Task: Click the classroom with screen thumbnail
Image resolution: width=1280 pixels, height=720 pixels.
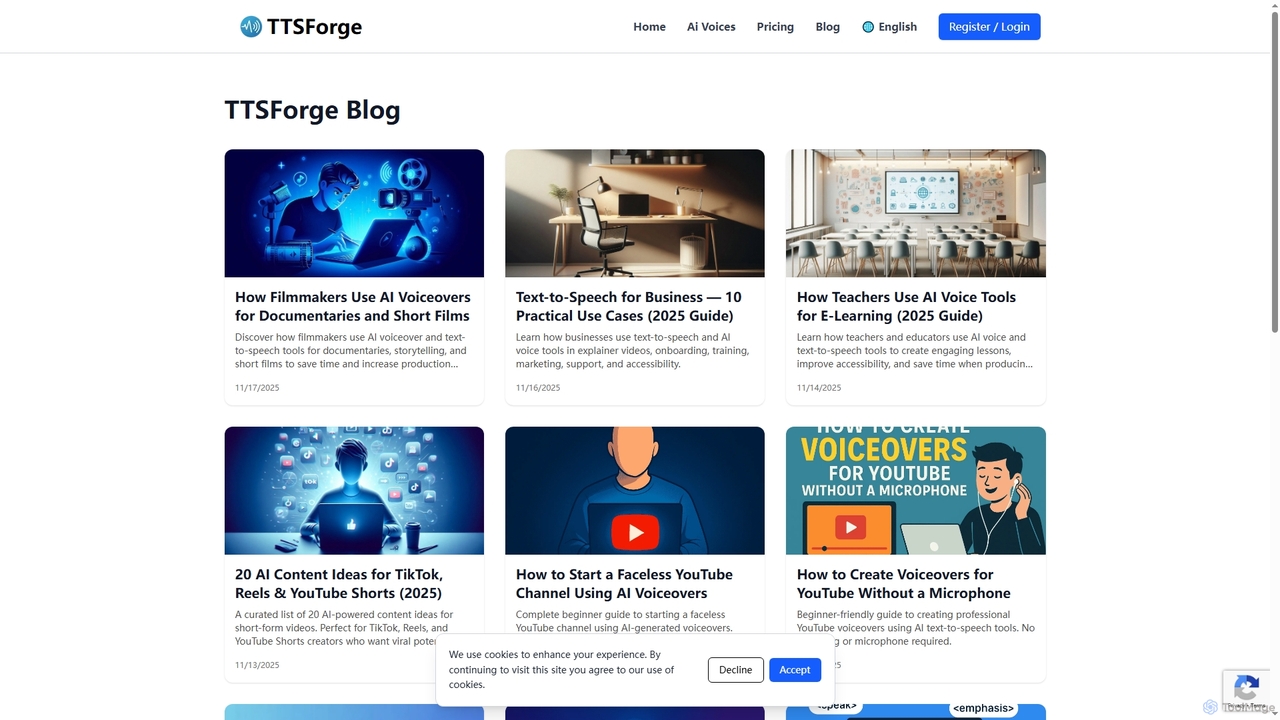Action: (916, 213)
